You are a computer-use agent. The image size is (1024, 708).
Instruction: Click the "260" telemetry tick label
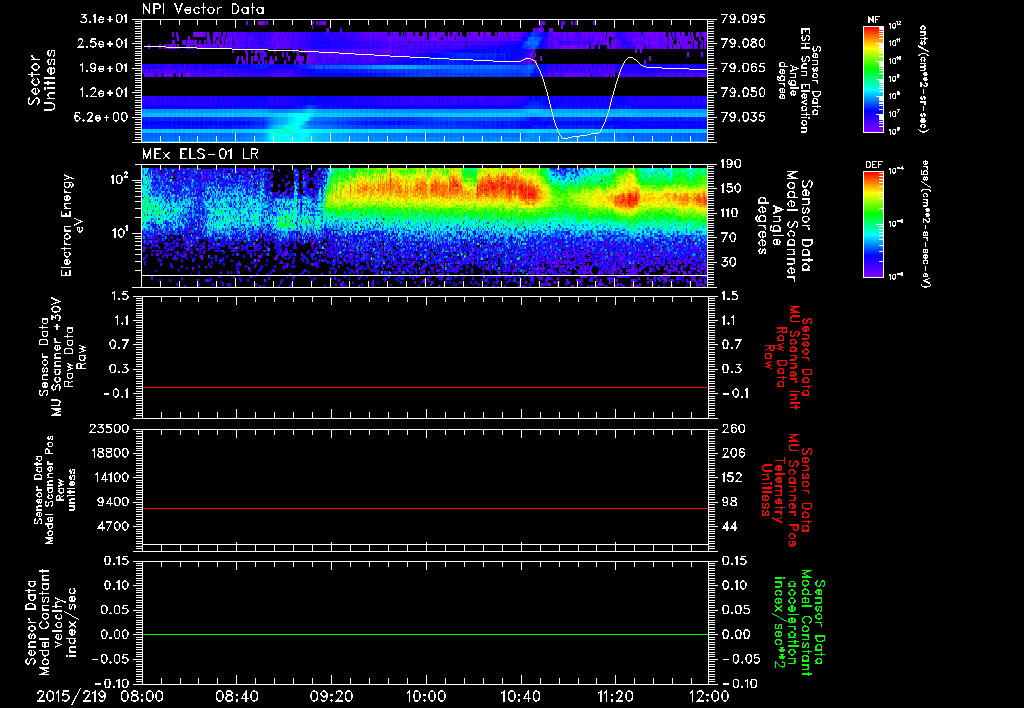733,429
